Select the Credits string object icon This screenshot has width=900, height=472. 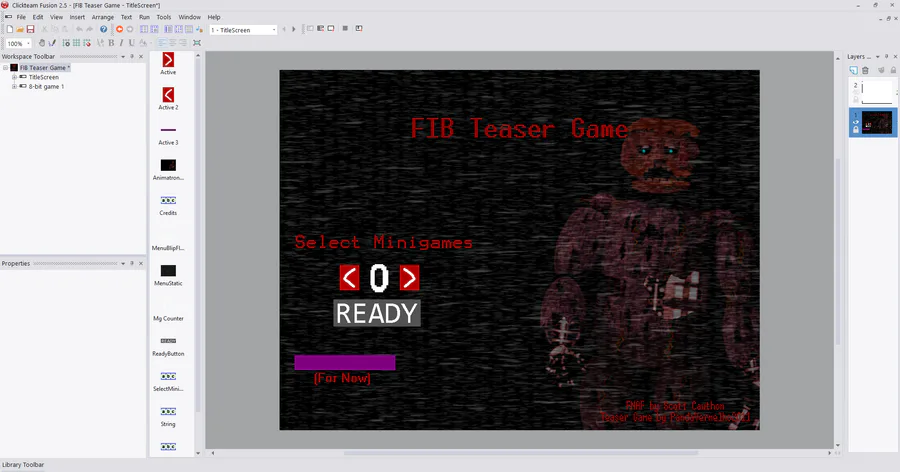pyautogui.click(x=168, y=200)
